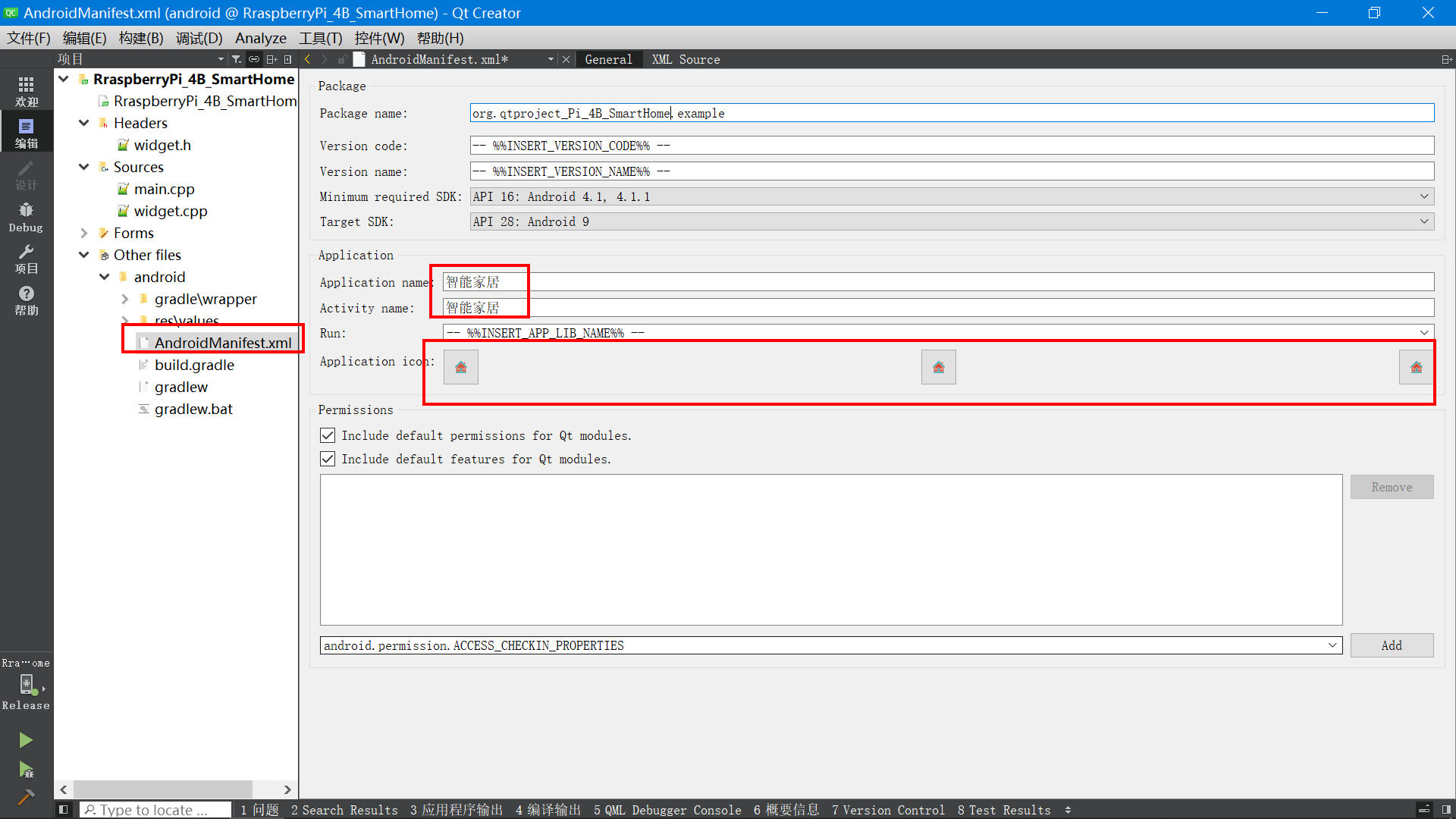
Task: Click the small house application icon (center)
Action: [x=938, y=367]
